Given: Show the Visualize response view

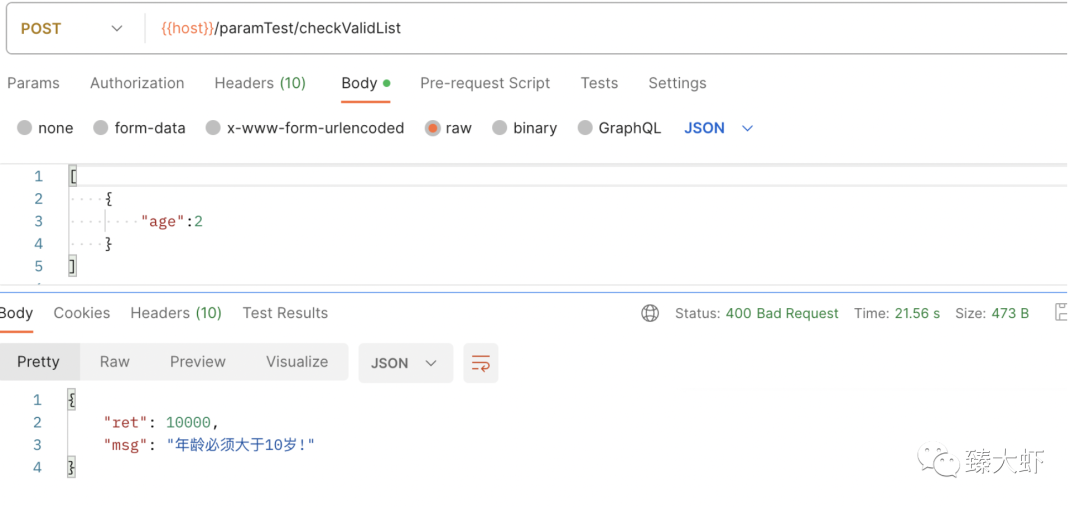Looking at the screenshot, I should (x=297, y=362).
